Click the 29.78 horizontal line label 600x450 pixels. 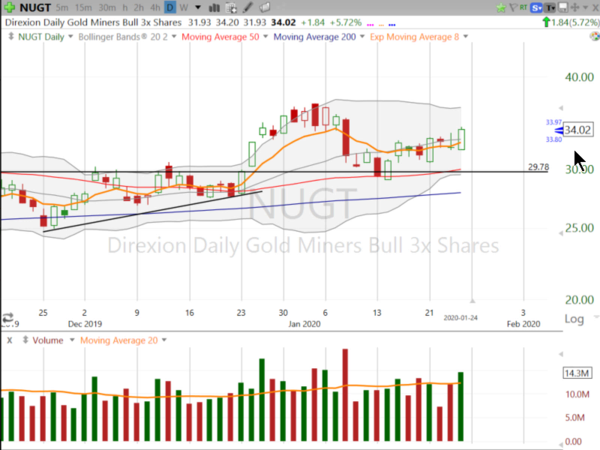(538, 167)
